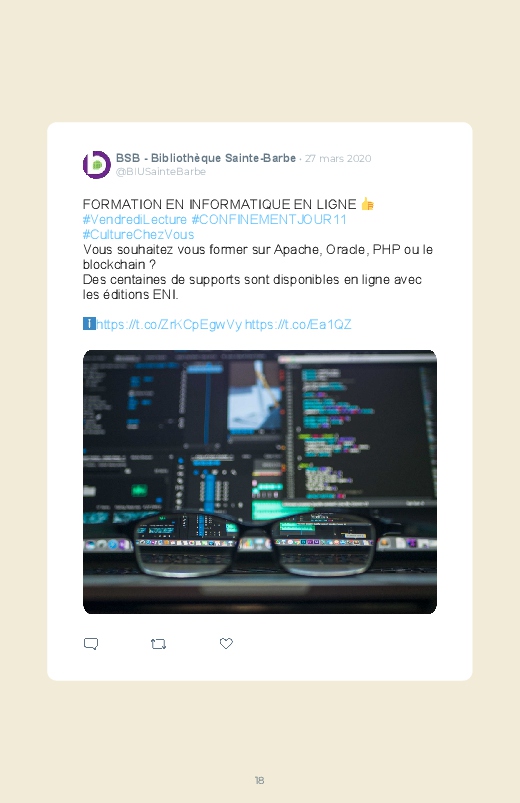Screen dimensions: 520x803
Task: Click the text 'les éditions ENI'
Action: point(130,294)
